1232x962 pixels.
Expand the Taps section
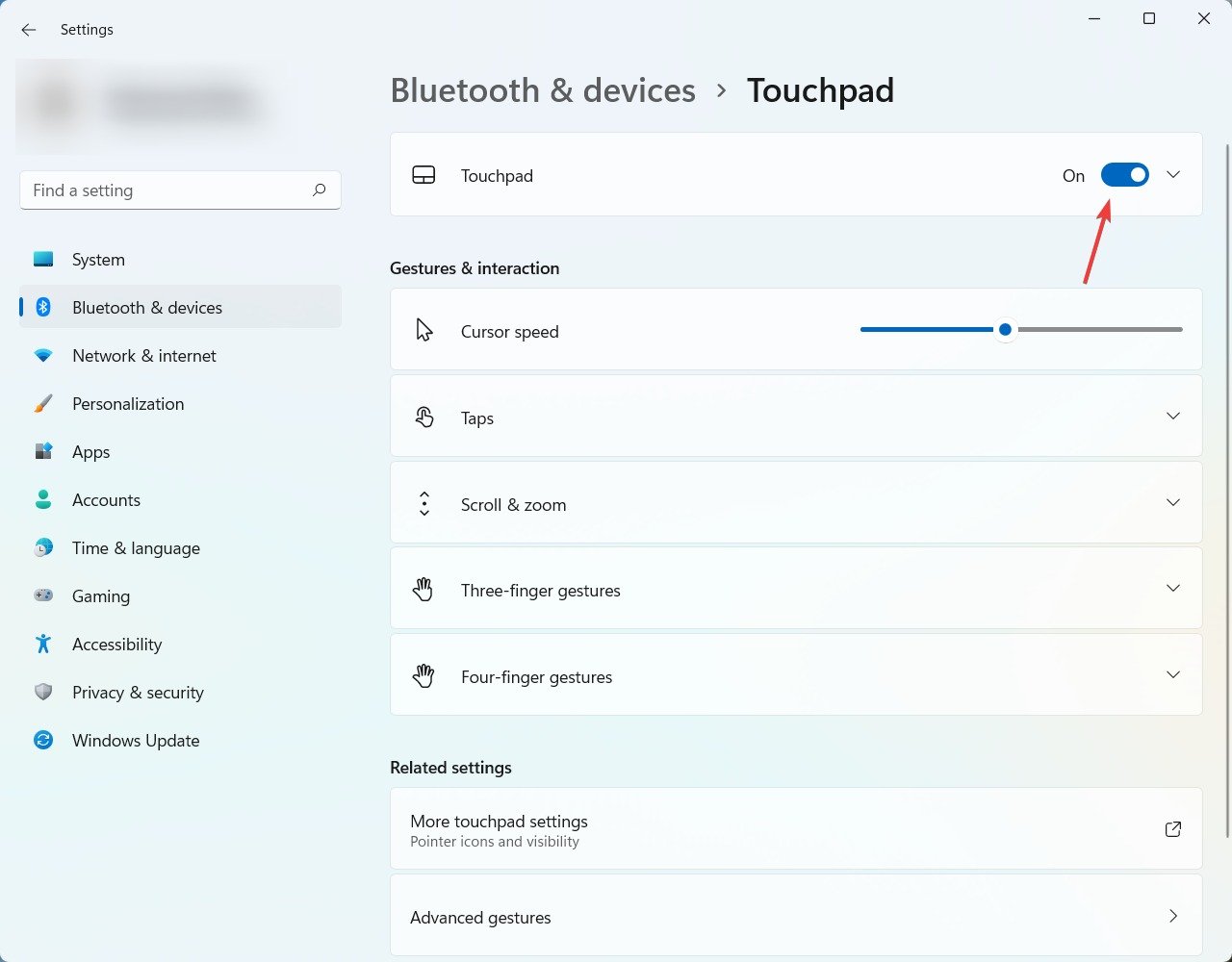[x=1172, y=416]
